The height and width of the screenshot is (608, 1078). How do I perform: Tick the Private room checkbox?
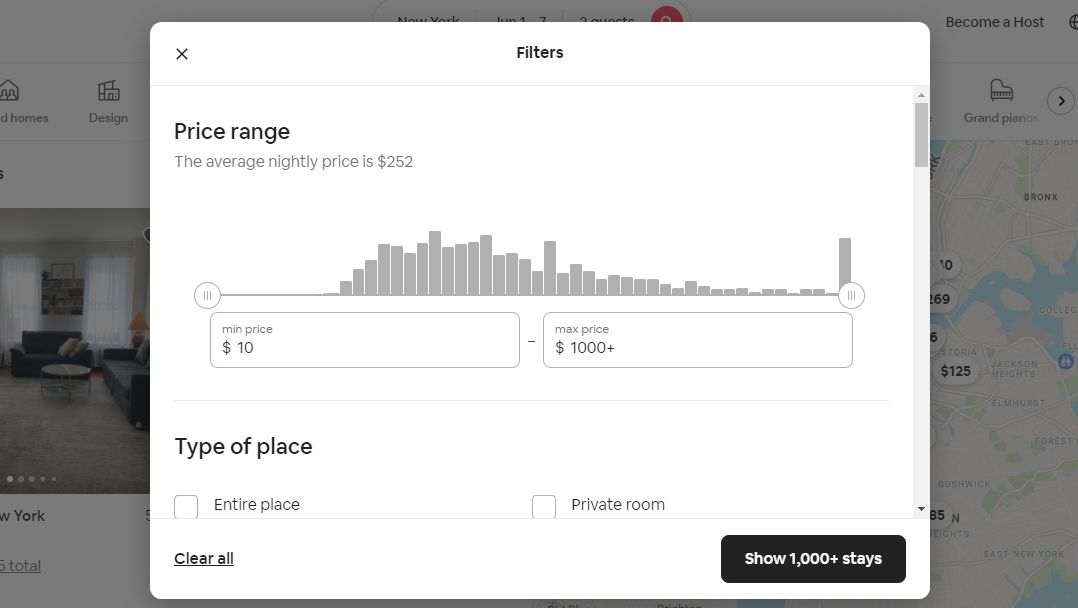pyautogui.click(x=544, y=506)
